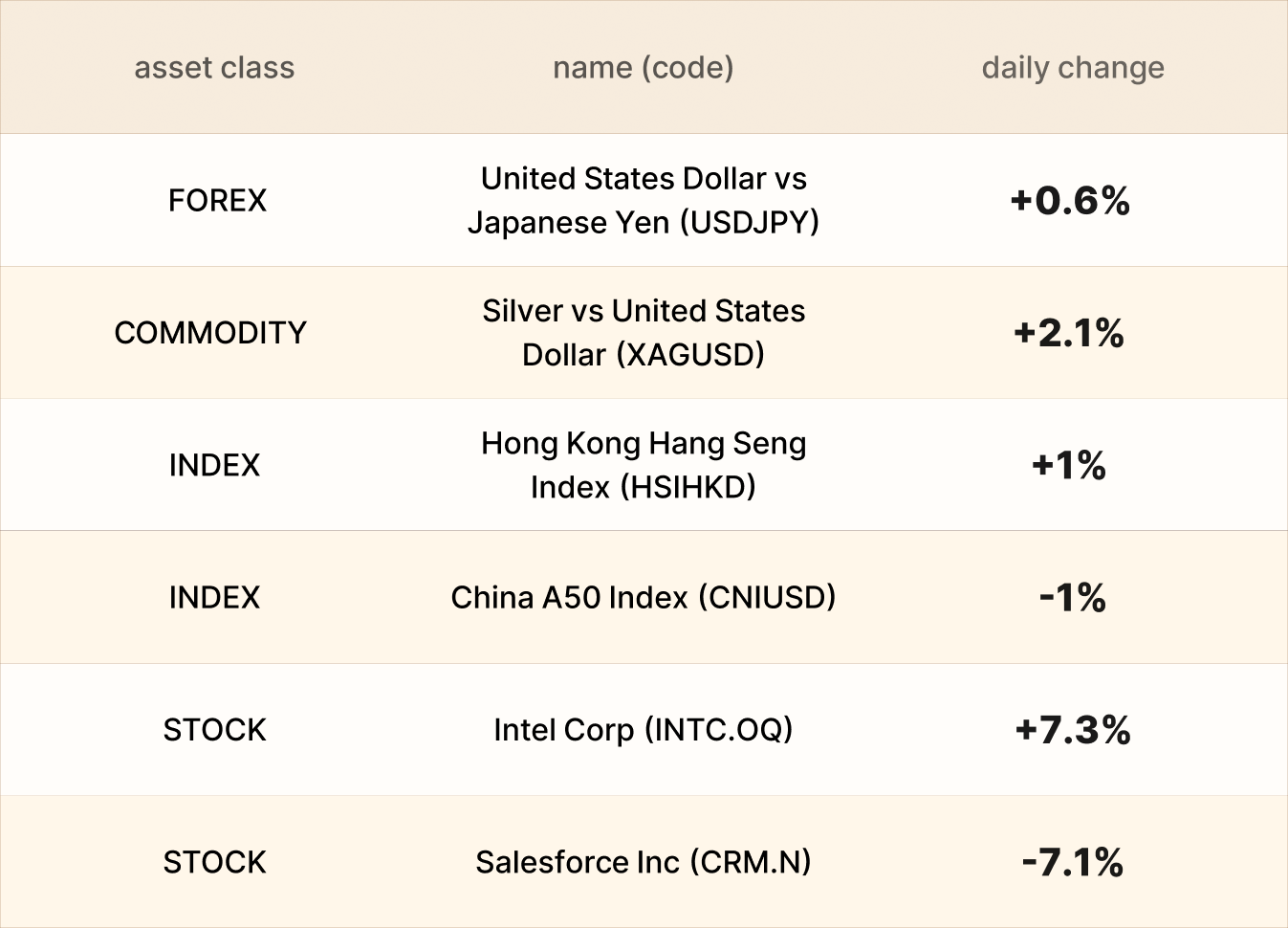Select INDEX cell in China A50 row

pyautogui.click(x=214, y=598)
